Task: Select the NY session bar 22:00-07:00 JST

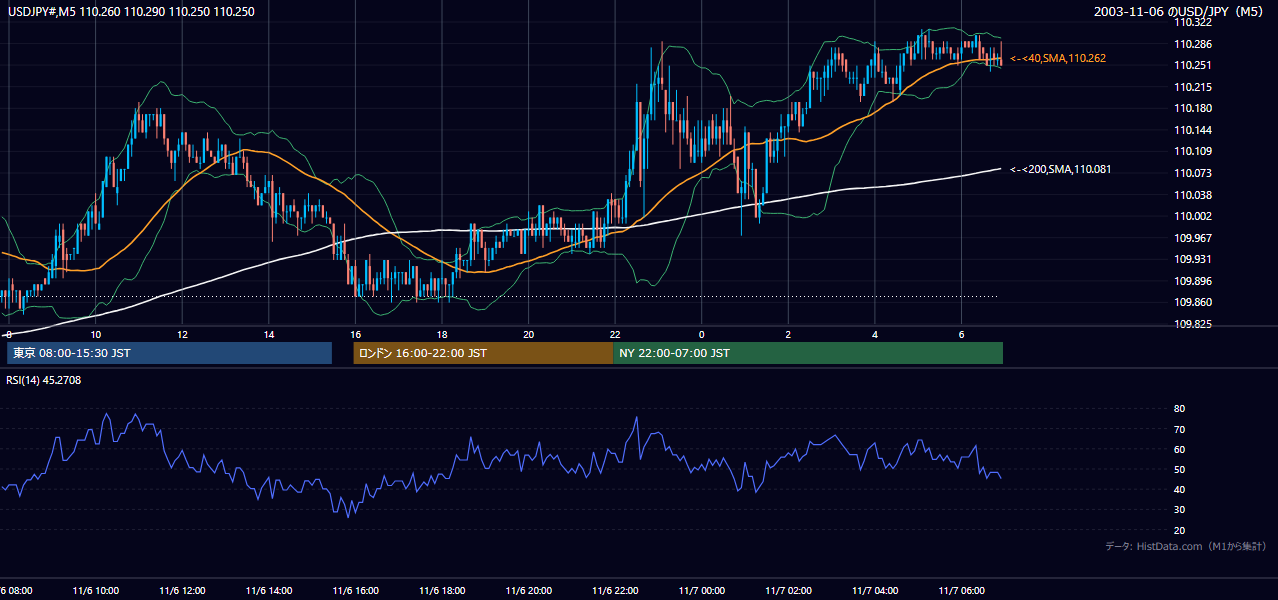Action: tap(808, 353)
